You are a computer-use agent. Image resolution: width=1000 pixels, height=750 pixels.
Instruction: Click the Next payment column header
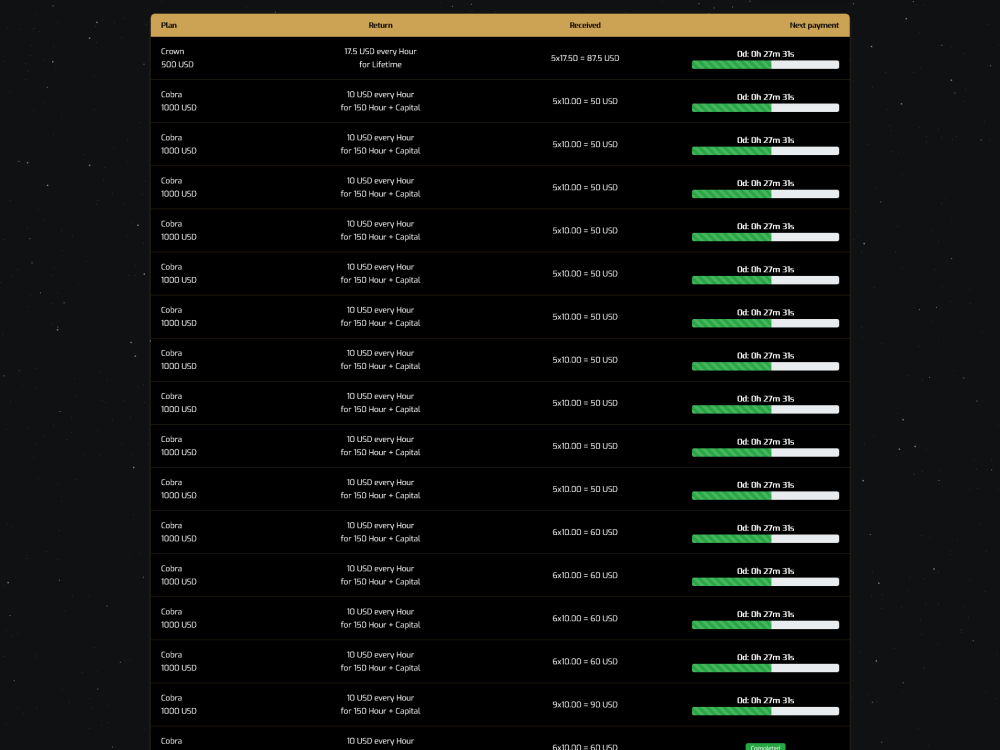[x=814, y=26]
